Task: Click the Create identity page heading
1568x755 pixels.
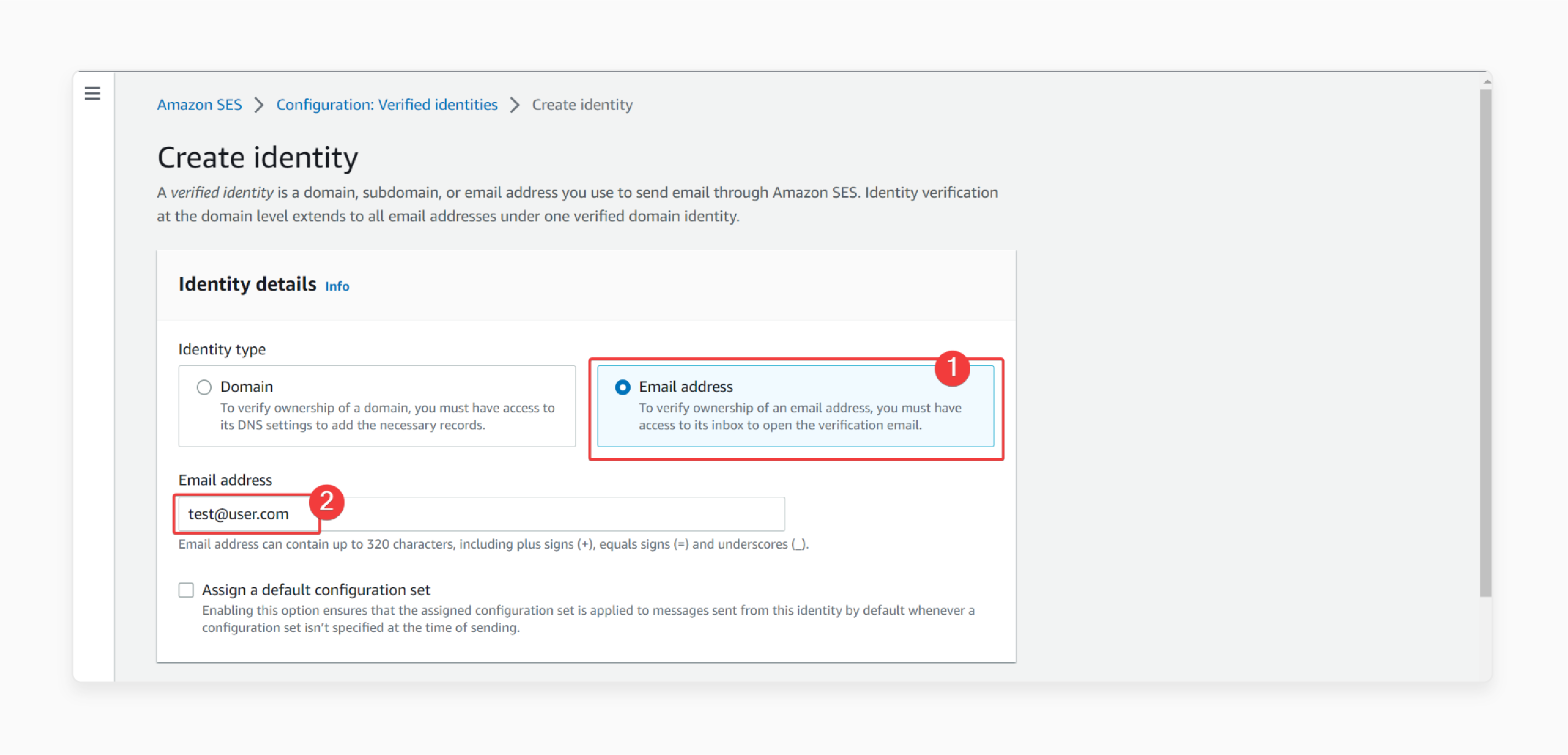Action: pyautogui.click(x=257, y=158)
